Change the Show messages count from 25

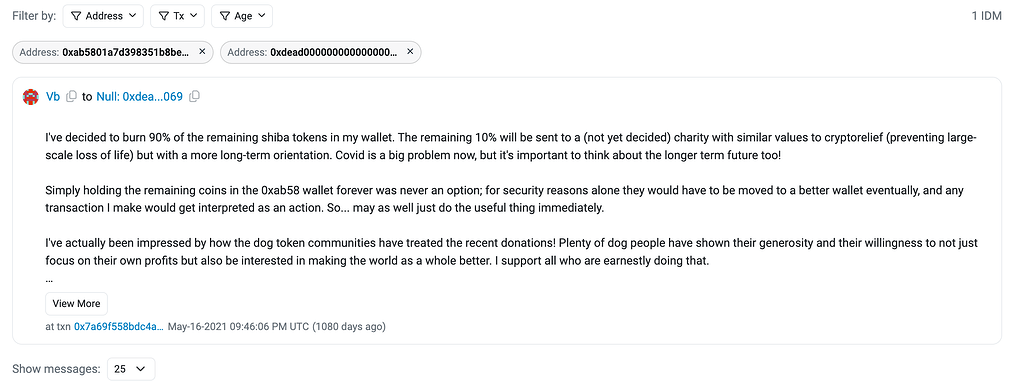[x=129, y=369]
